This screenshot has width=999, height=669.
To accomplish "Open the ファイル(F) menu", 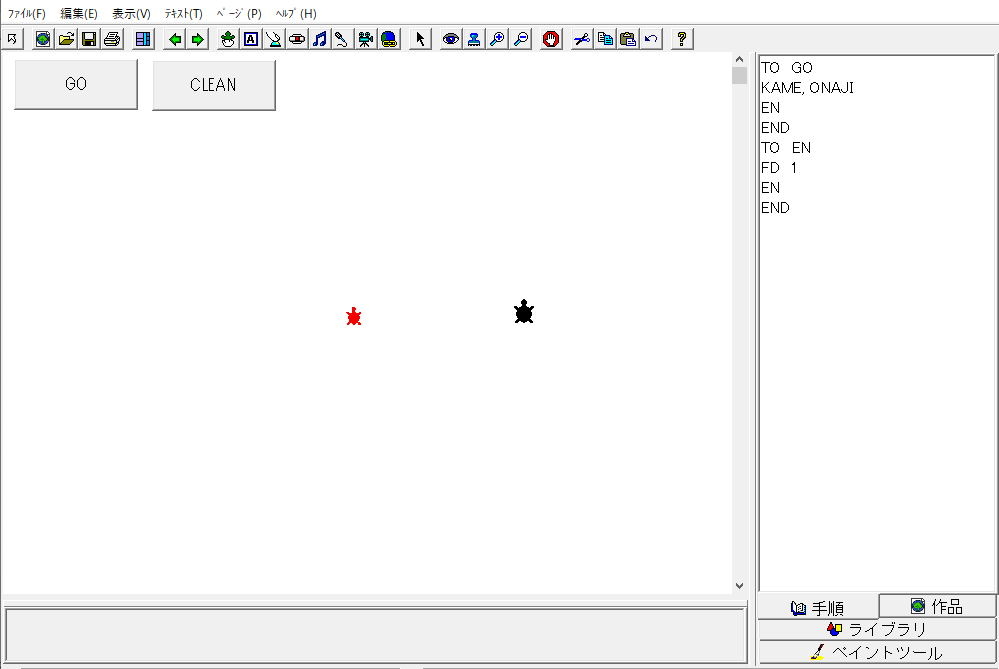I will [x=27, y=14].
